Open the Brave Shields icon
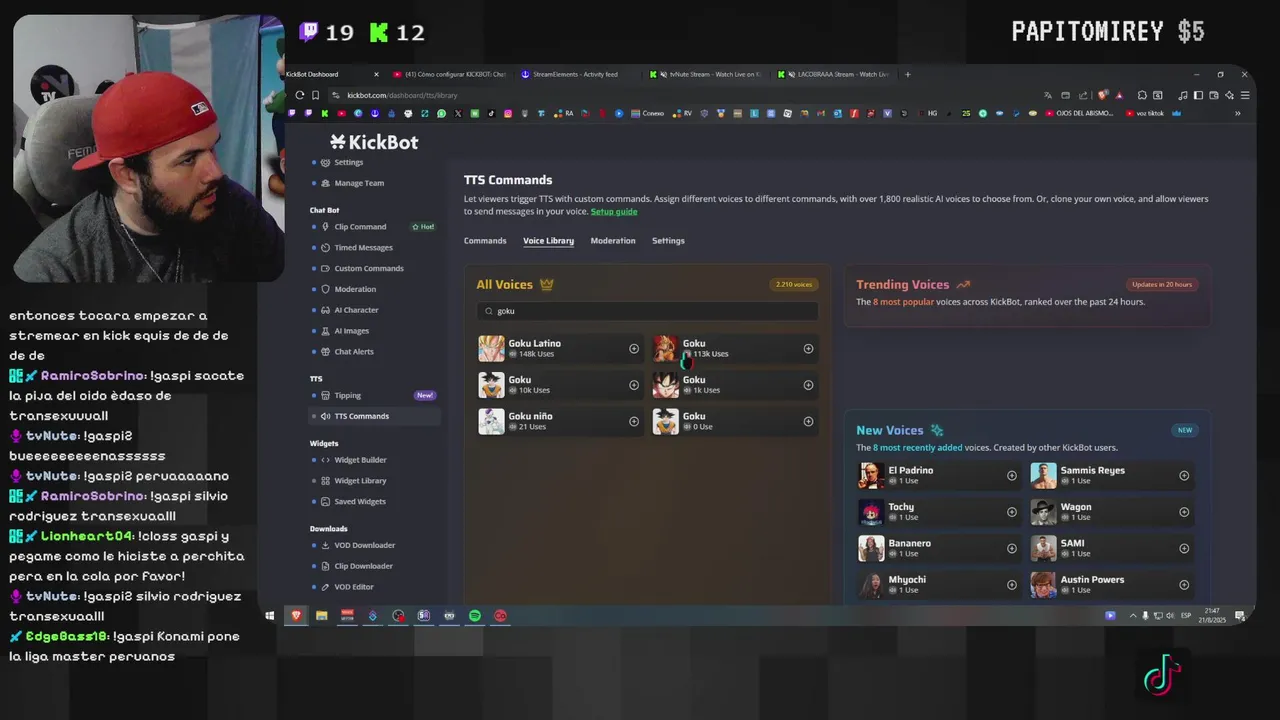 point(1103,95)
